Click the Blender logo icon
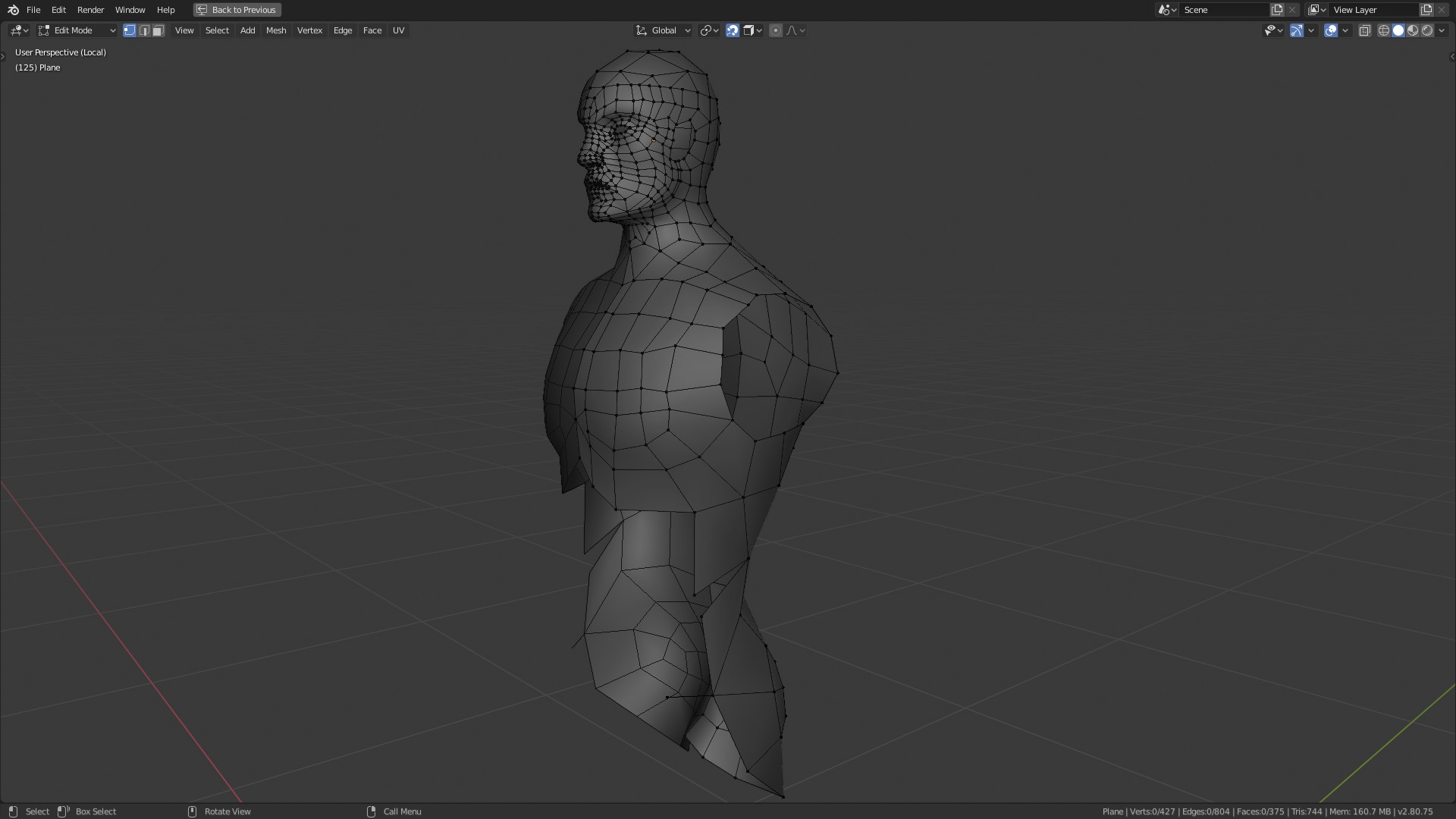 click(x=13, y=10)
